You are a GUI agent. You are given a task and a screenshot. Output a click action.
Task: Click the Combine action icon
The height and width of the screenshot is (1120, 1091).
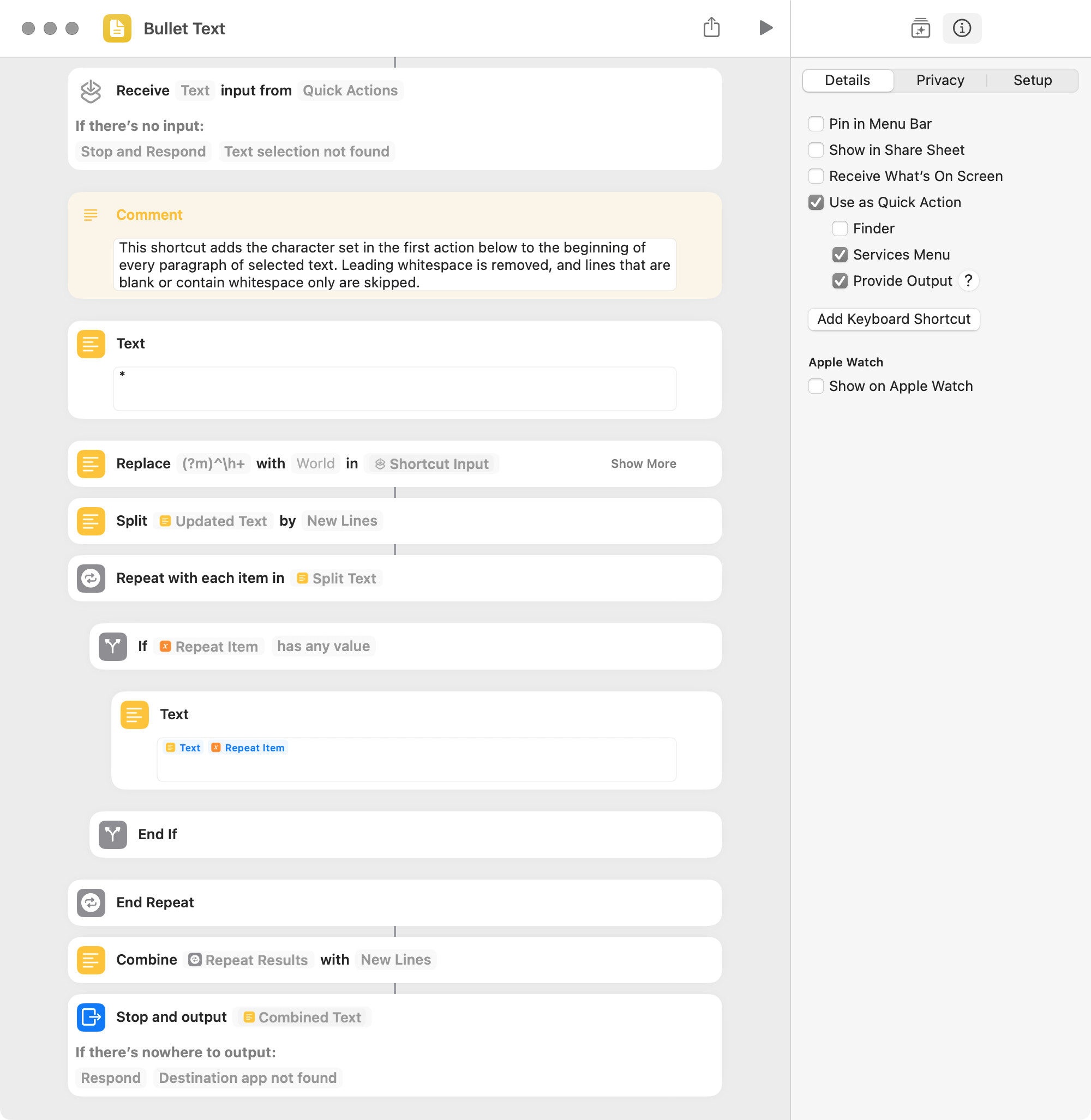click(91, 960)
